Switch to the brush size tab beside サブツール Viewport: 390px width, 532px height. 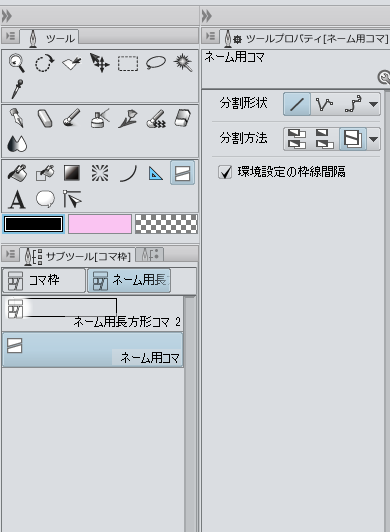pos(149,254)
